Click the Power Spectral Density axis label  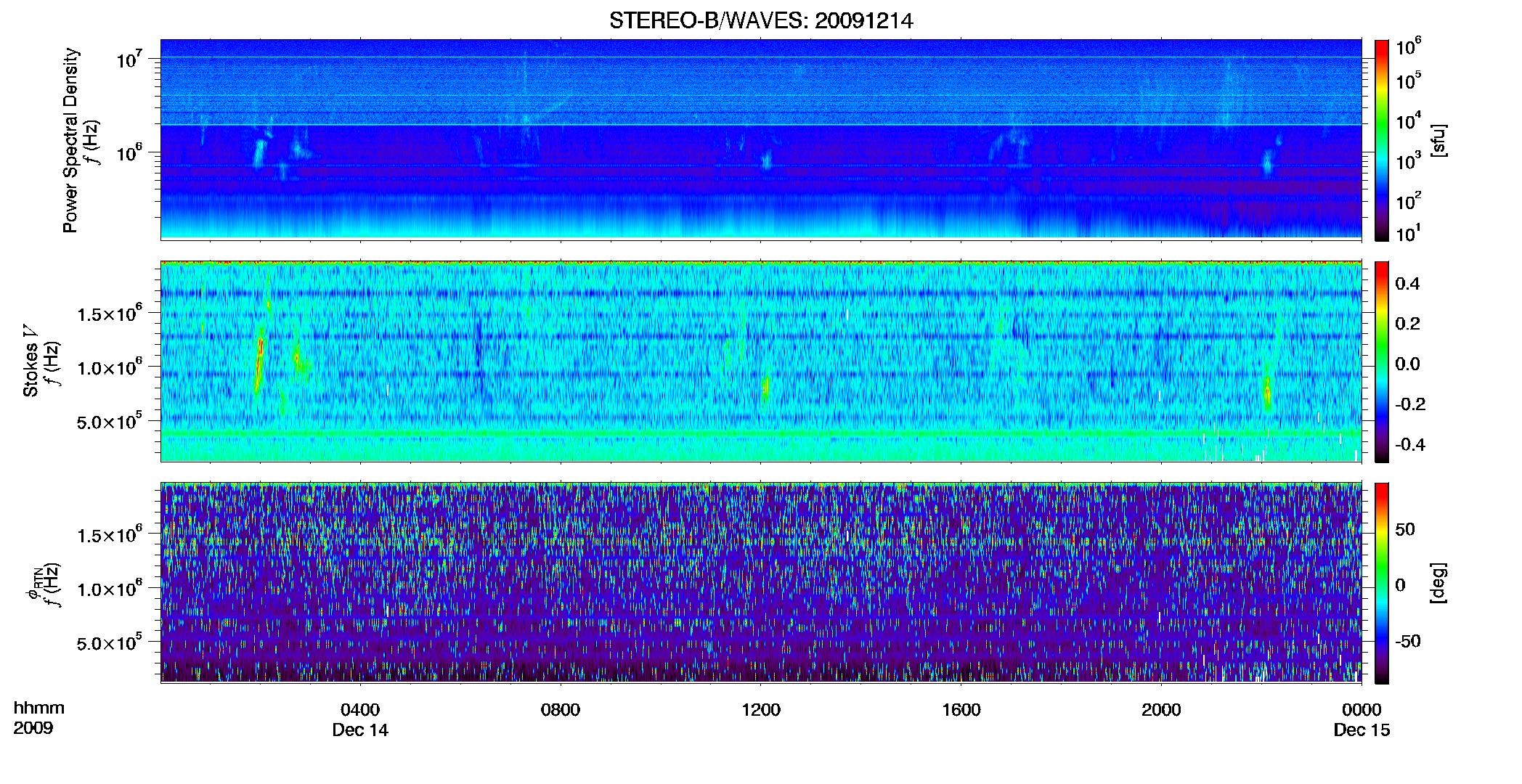point(70,140)
